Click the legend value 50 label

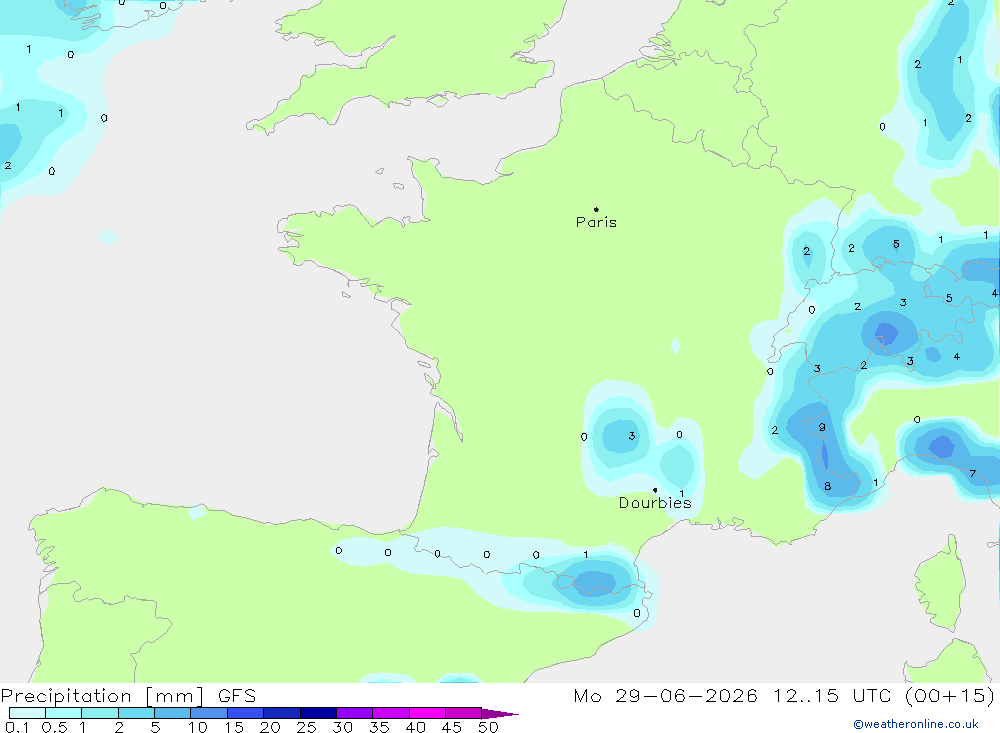tap(488, 727)
